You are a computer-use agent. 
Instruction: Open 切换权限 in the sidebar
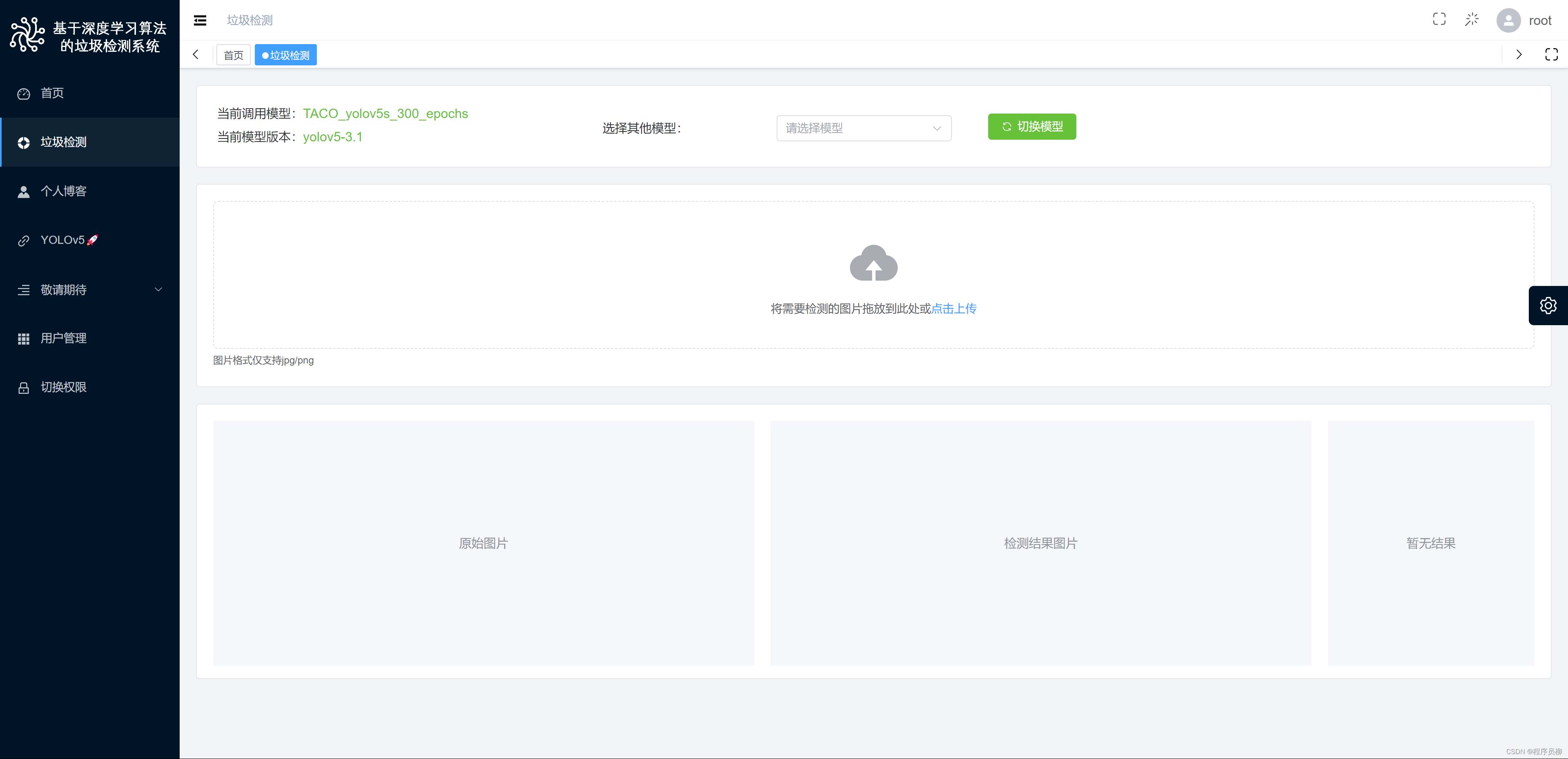(90, 387)
